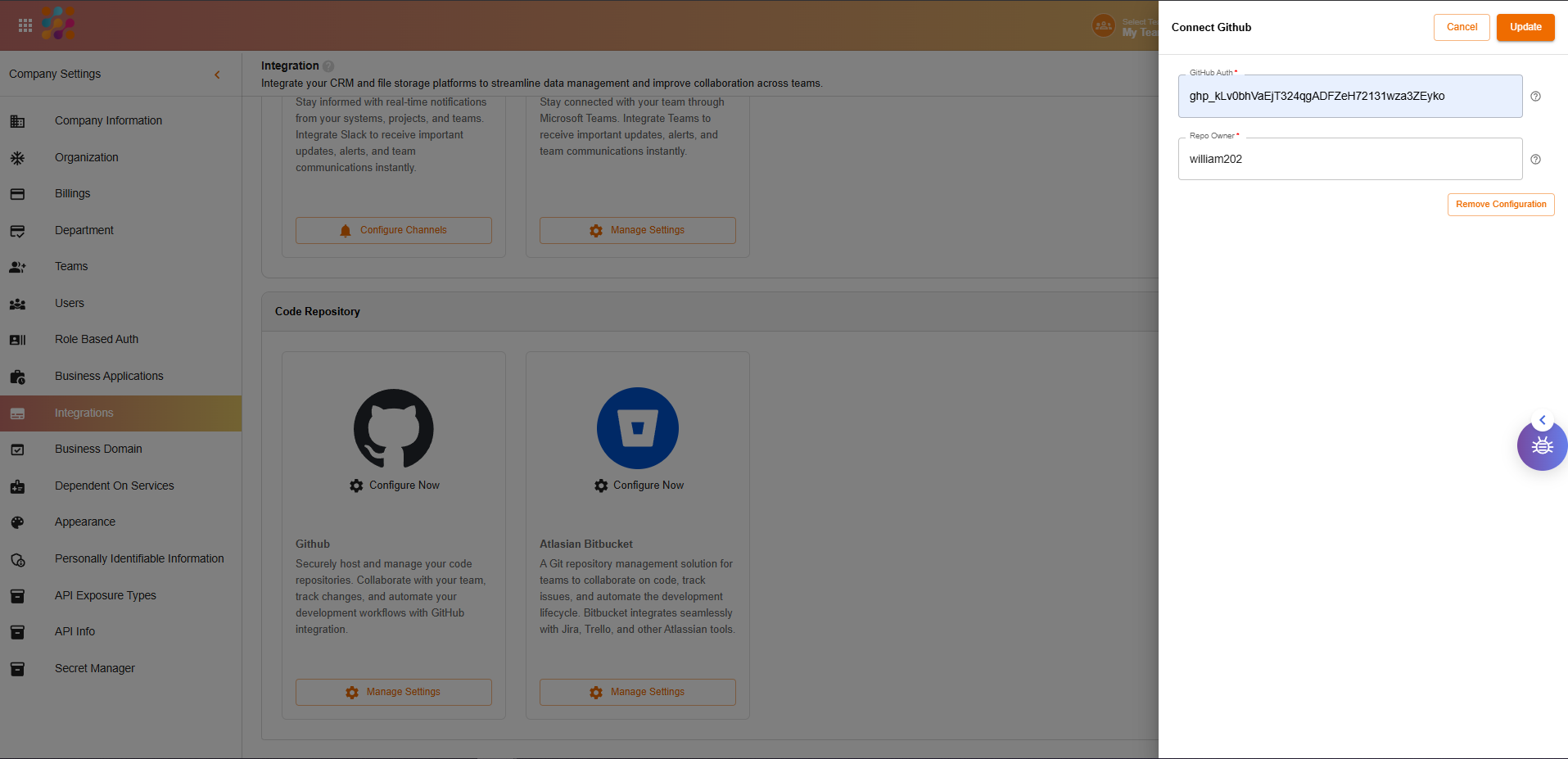Click the Appearance palette icon
1568x759 pixels.
tap(17, 522)
